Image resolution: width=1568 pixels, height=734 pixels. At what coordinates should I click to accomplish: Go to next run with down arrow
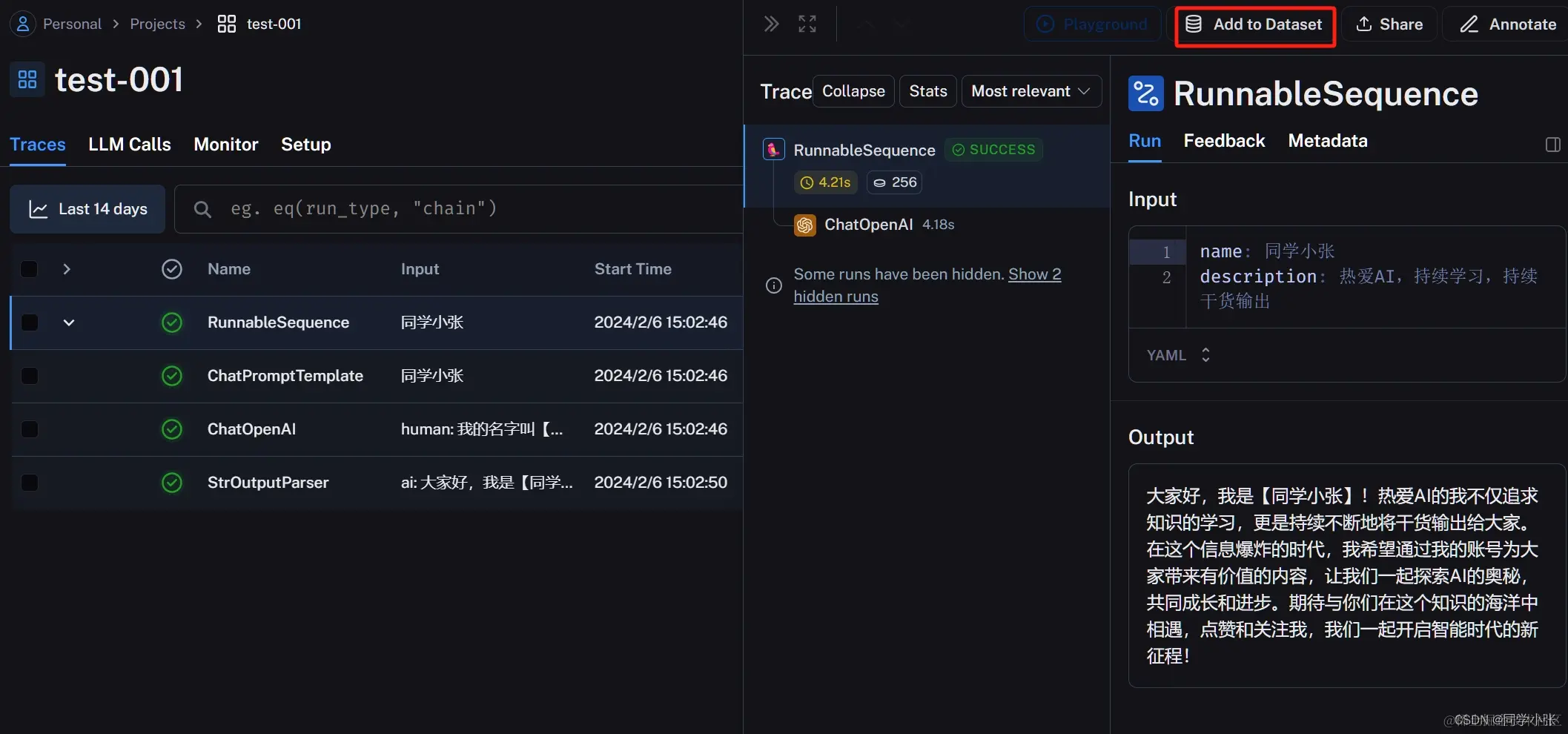click(x=900, y=24)
